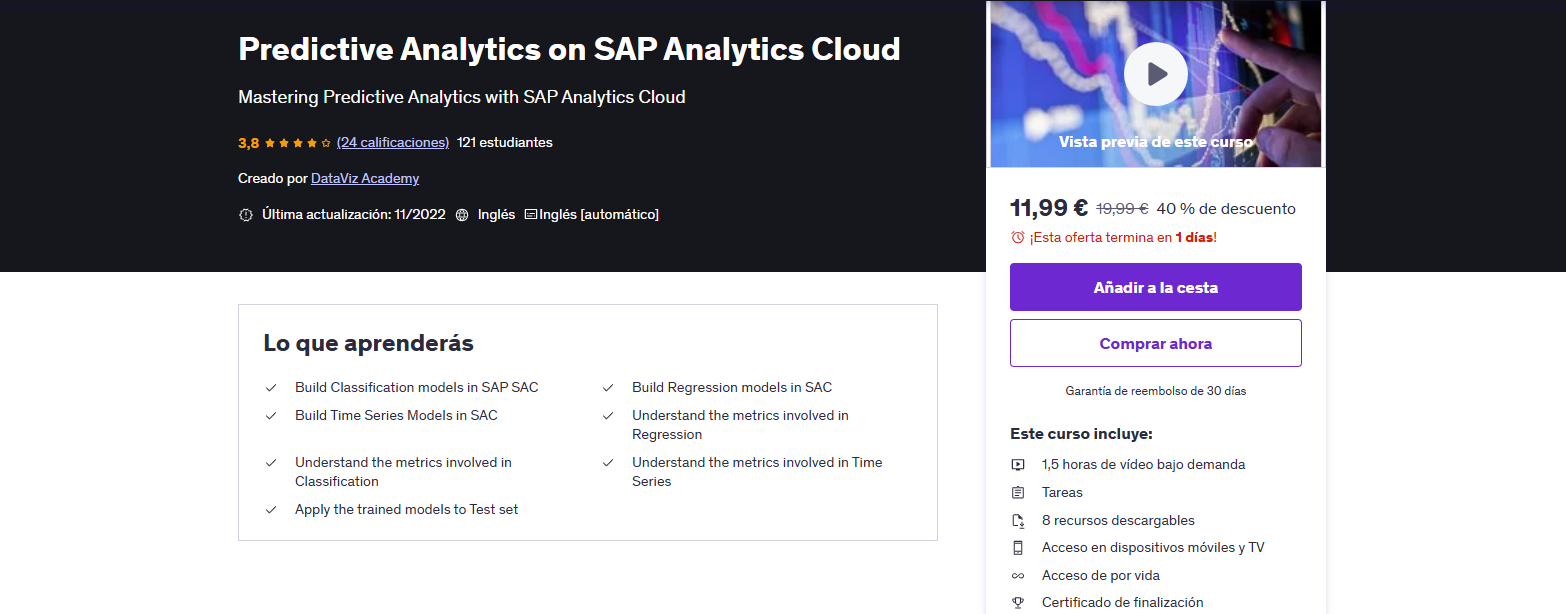Play the course preview video
The image size is (1566, 614).
coord(1155,74)
